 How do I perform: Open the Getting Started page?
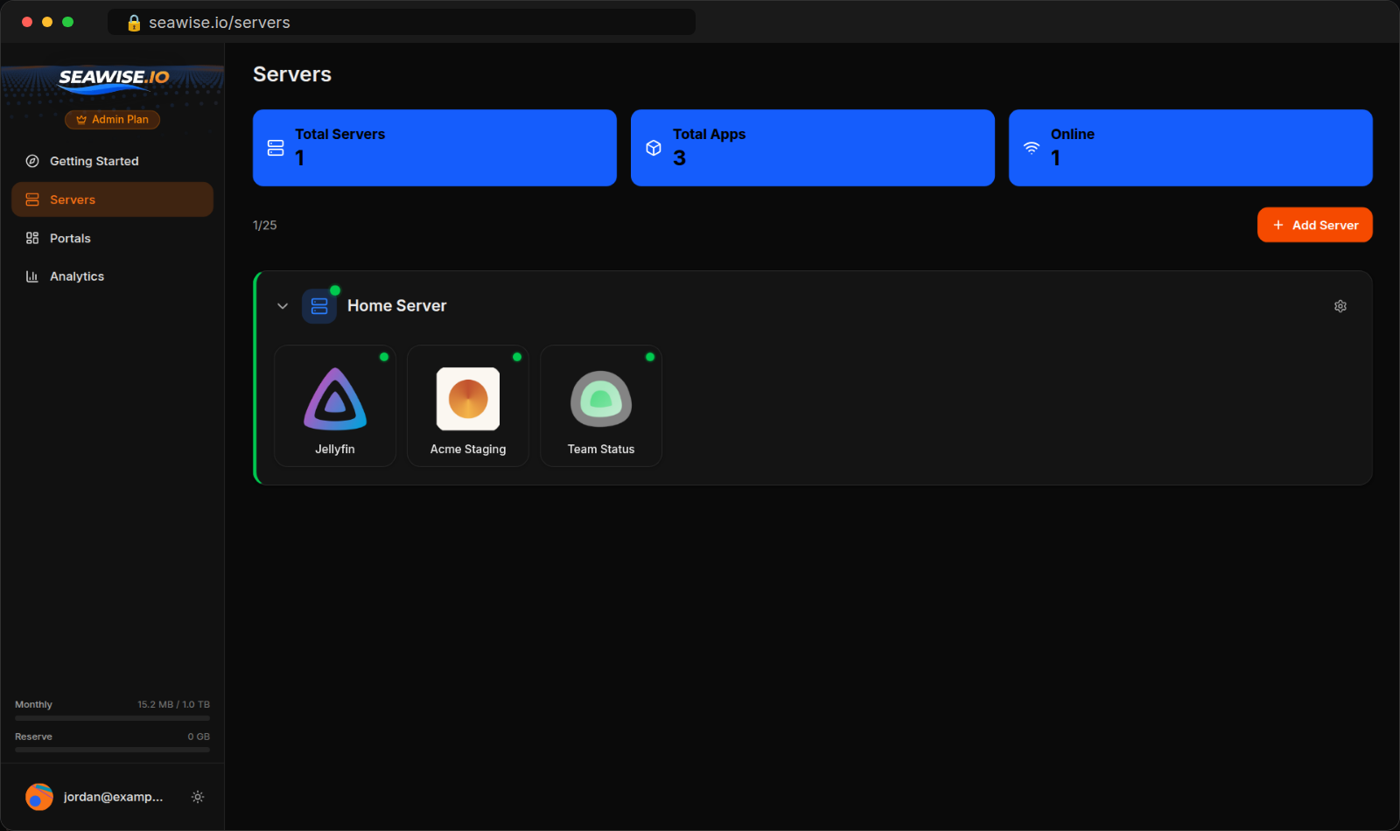[x=112, y=161]
